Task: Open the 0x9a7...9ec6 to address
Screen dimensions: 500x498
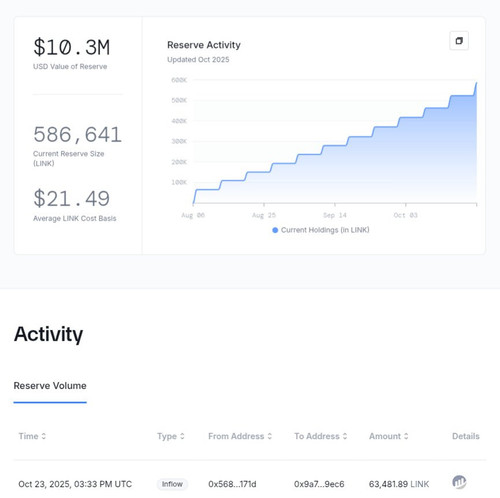Action: click(x=319, y=484)
